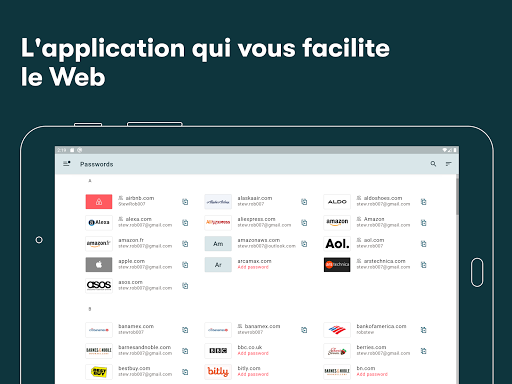This screenshot has height=384, width=512.
Task: Open the alaskaair.com entry text
Action: point(255,201)
